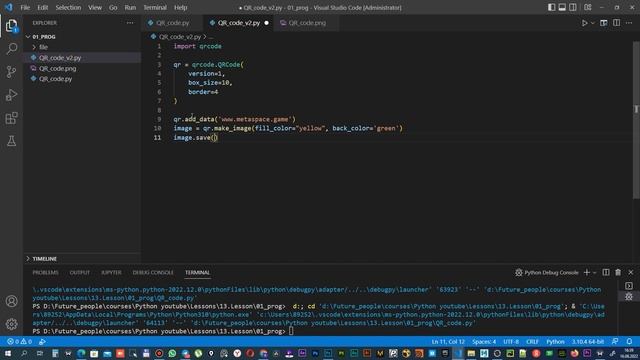640x360 pixels.
Task: Collapse the 01_PROG folder section
Action: [44, 37]
